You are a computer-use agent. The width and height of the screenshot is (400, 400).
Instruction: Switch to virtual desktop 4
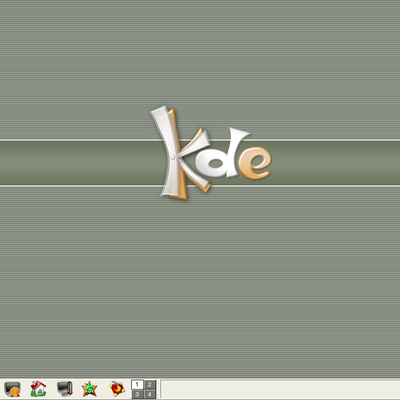point(150,394)
